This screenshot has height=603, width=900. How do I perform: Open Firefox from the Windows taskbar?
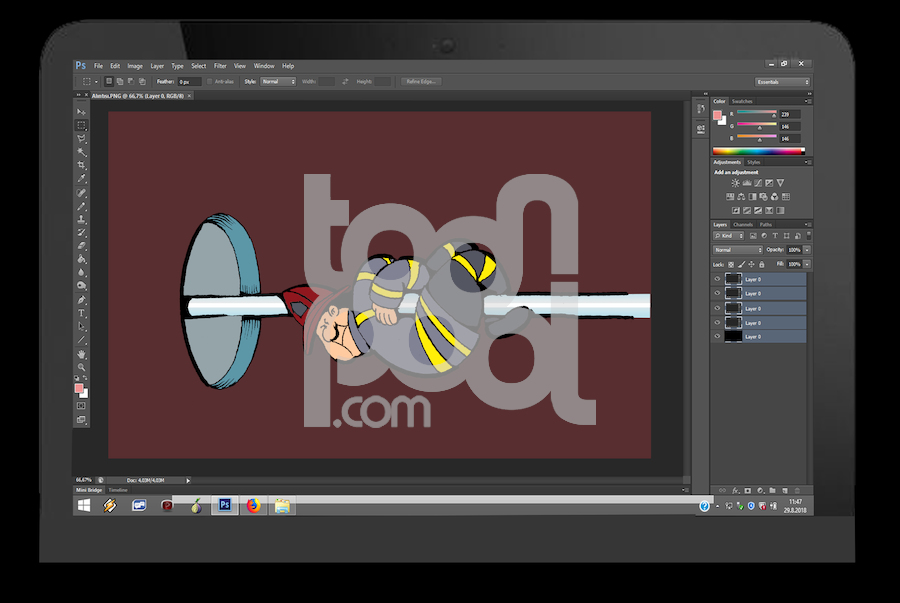pyautogui.click(x=254, y=506)
